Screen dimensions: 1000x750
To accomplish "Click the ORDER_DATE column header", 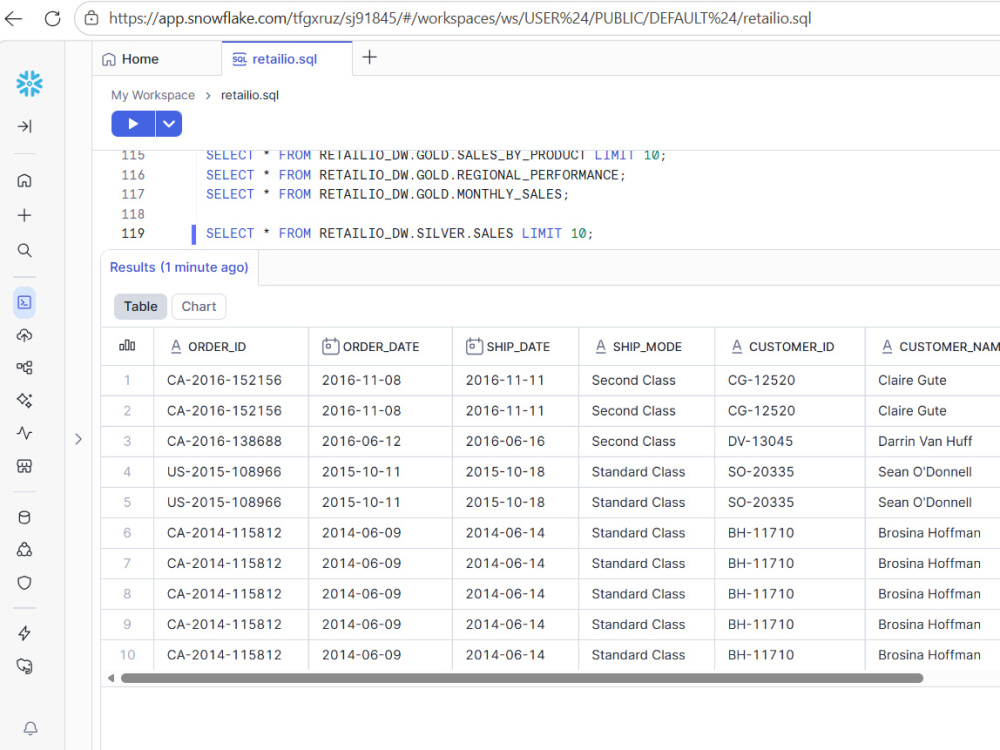I will pyautogui.click(x=380, y=346).
